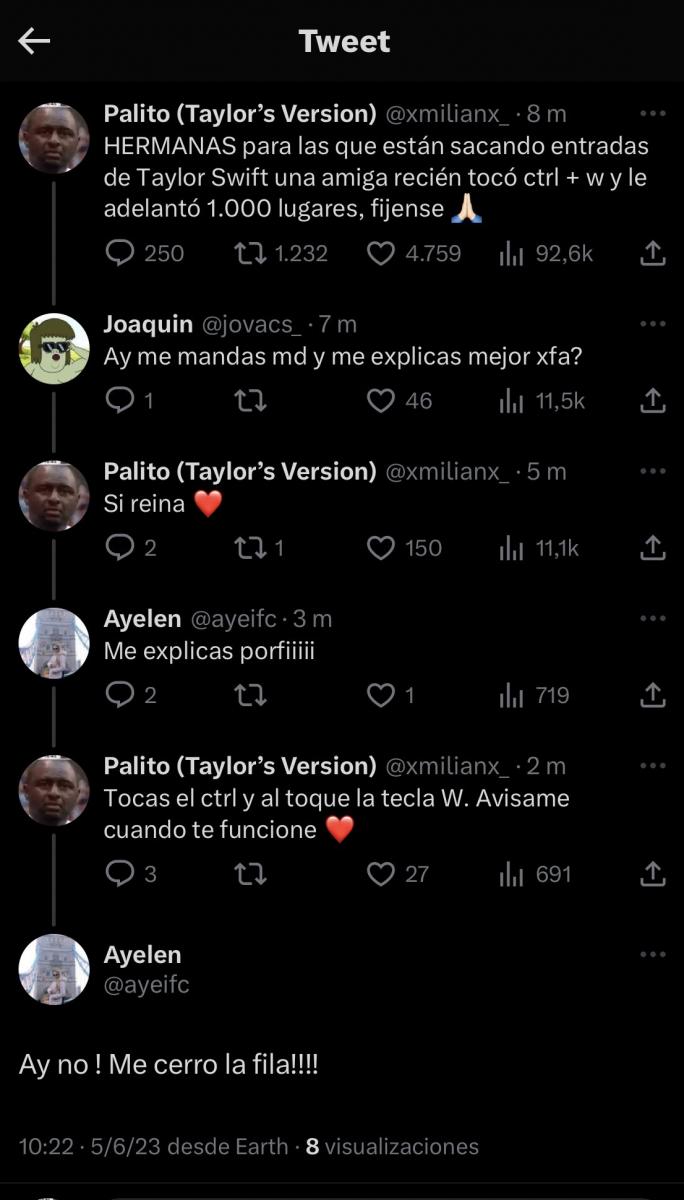Click the view count icon showing 92,6k
Screen dimensions: 684x1200
[513, 253]
